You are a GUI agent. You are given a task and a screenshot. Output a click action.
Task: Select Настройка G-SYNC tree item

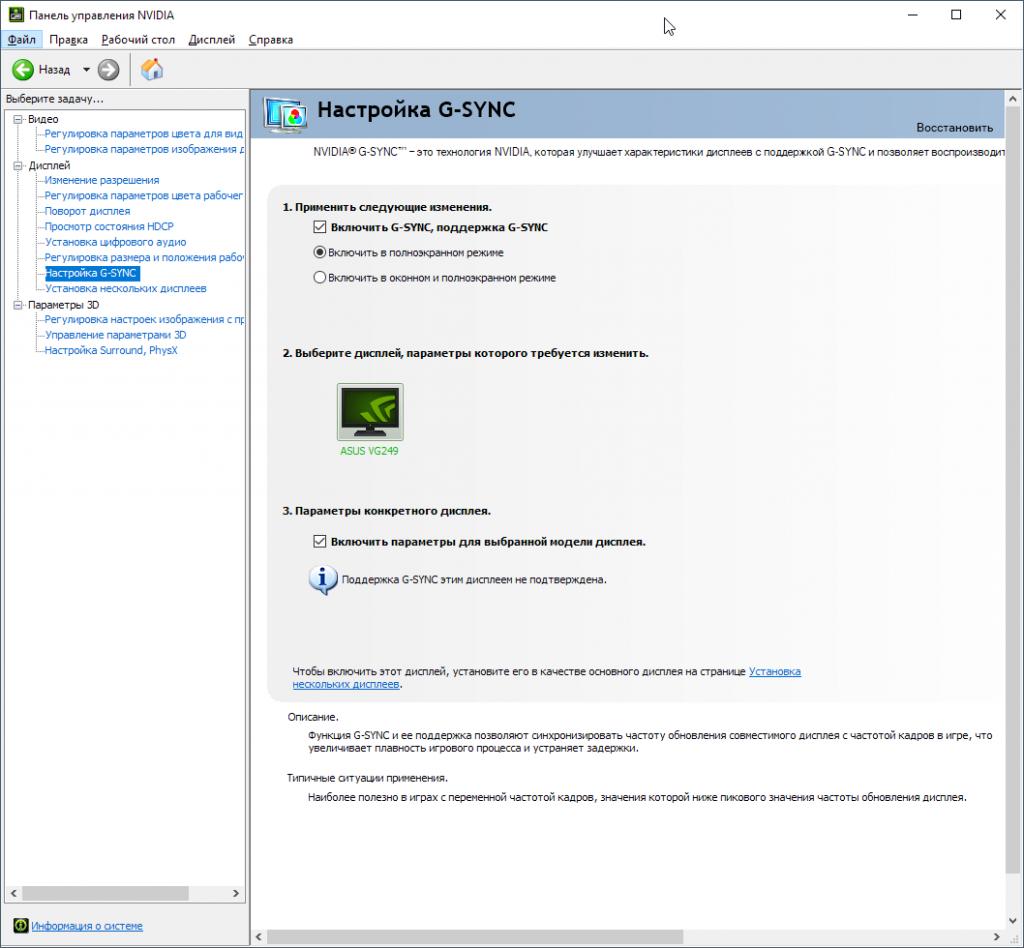pos(91,273)
